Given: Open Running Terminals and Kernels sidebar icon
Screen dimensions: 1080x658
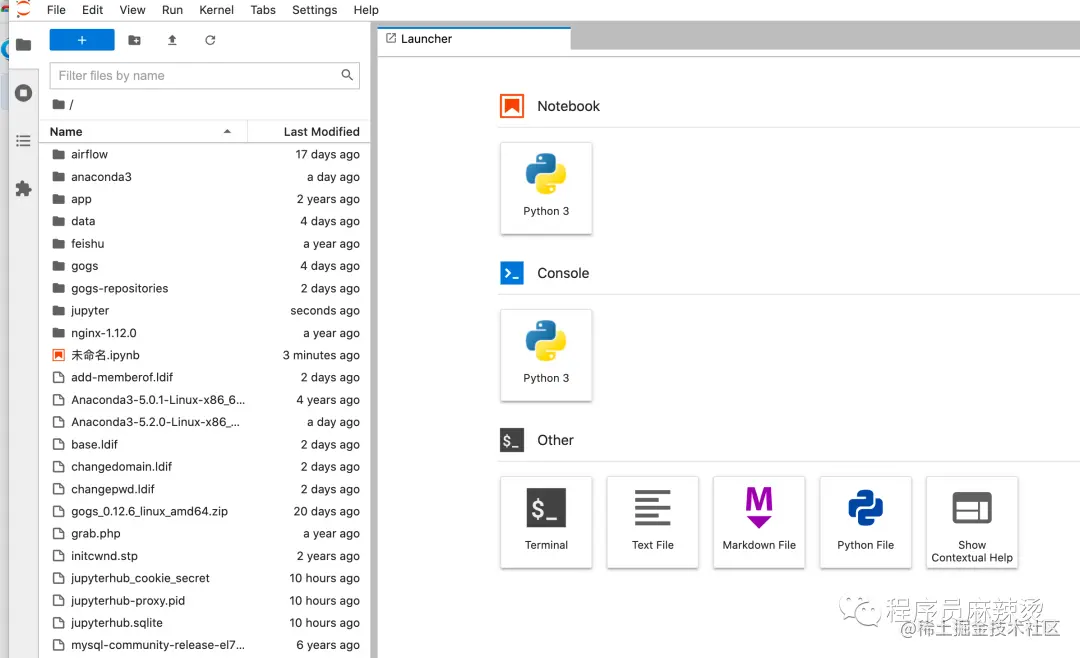Looking at the screenshot, I should pyautogui.click(x=23, y=93).
